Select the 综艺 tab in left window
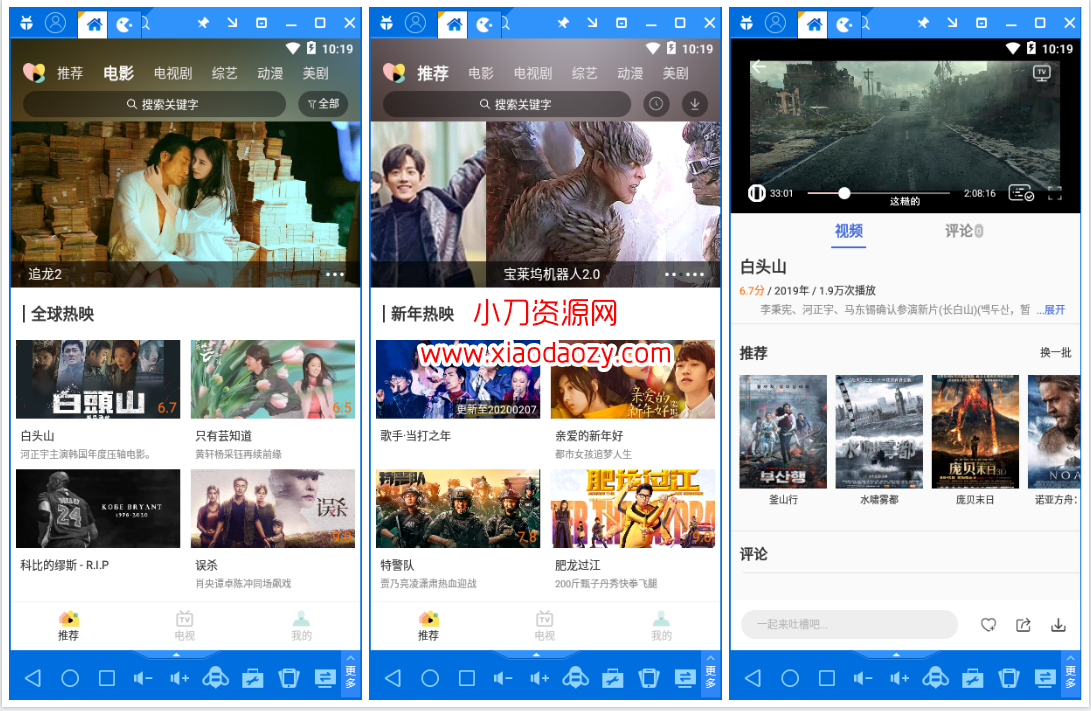The height and width of the screenshot is (711, 1091). click(x=224, y=73)
